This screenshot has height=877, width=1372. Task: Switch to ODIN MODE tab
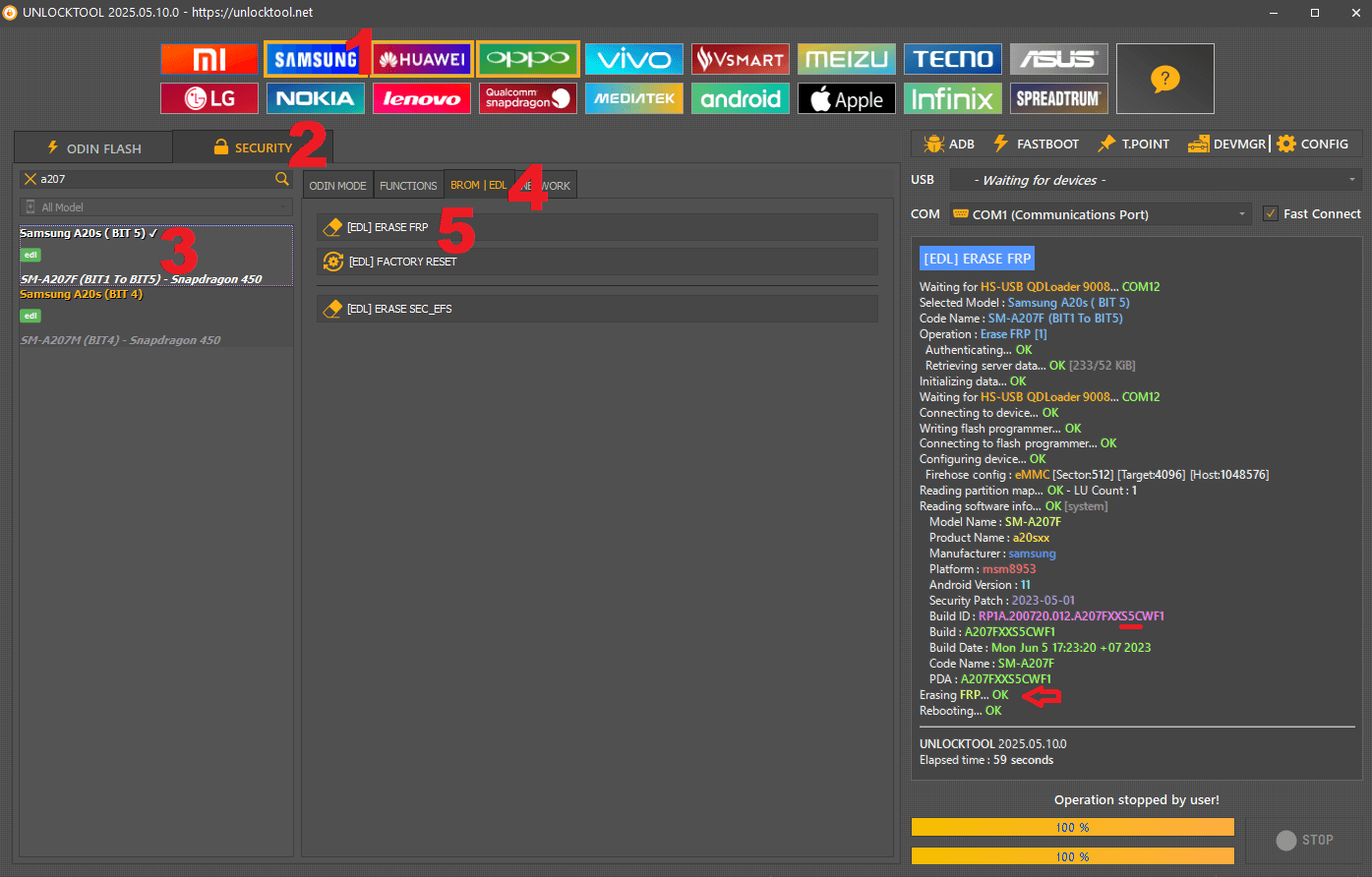pyautogui.click(x=337, y=185)
